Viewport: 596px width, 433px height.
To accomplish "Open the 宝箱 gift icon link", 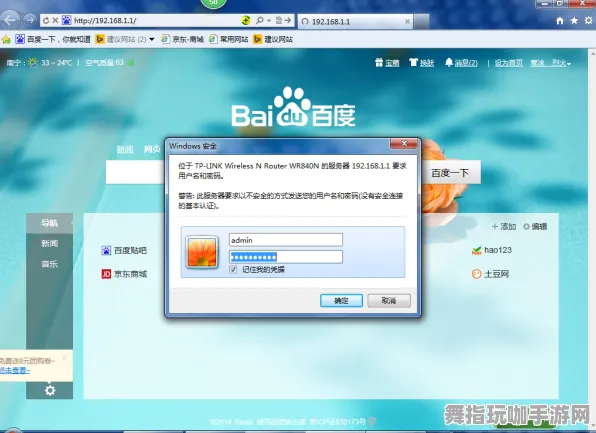I will click(387, 62).
